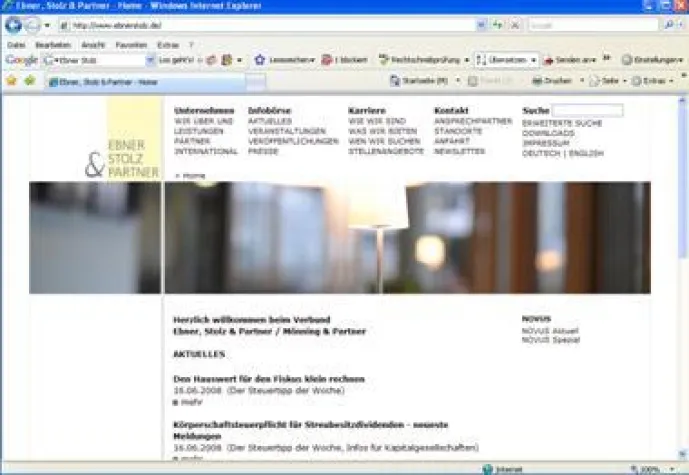
Task: Click the Rechtschreibprüfung toolbar button
Action: tap(419, 60)
